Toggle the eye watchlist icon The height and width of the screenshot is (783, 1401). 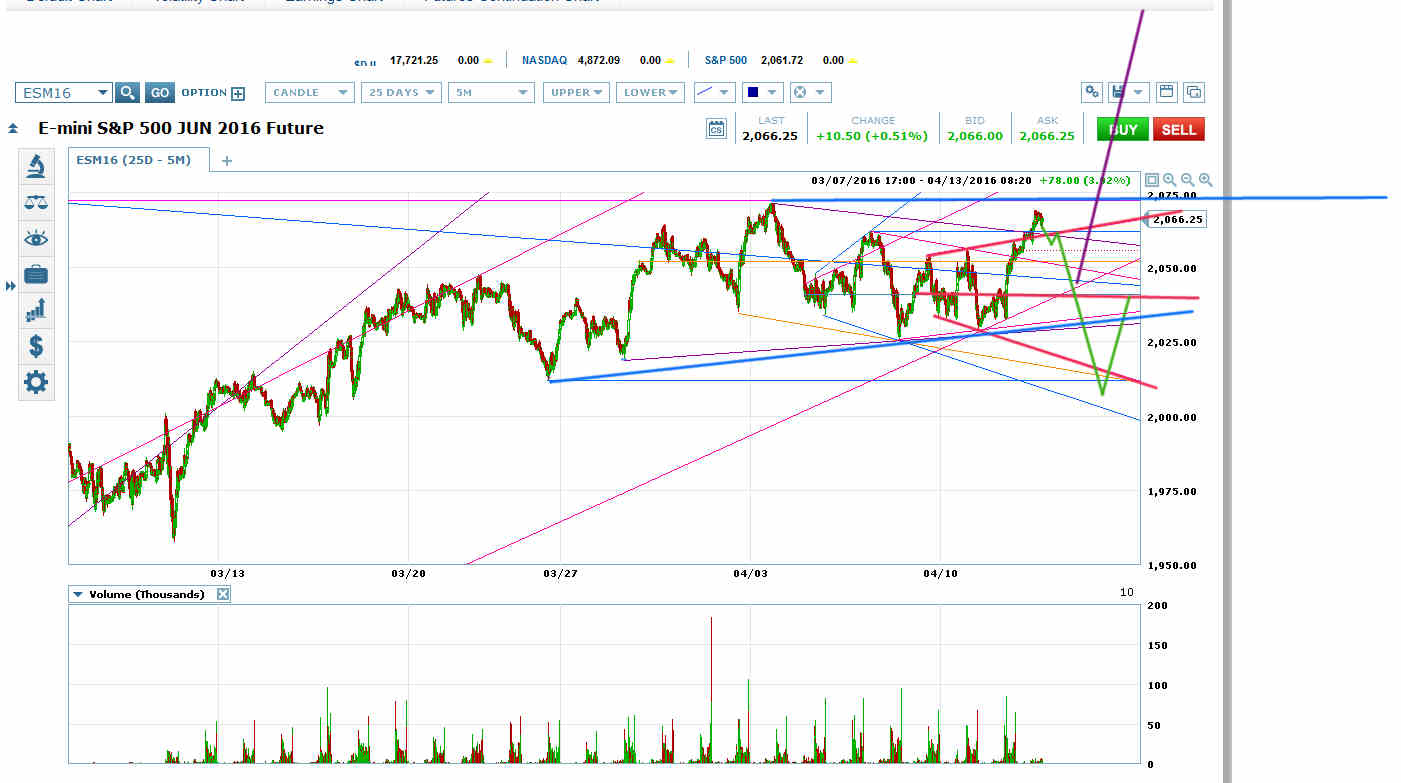coord(36,238)
